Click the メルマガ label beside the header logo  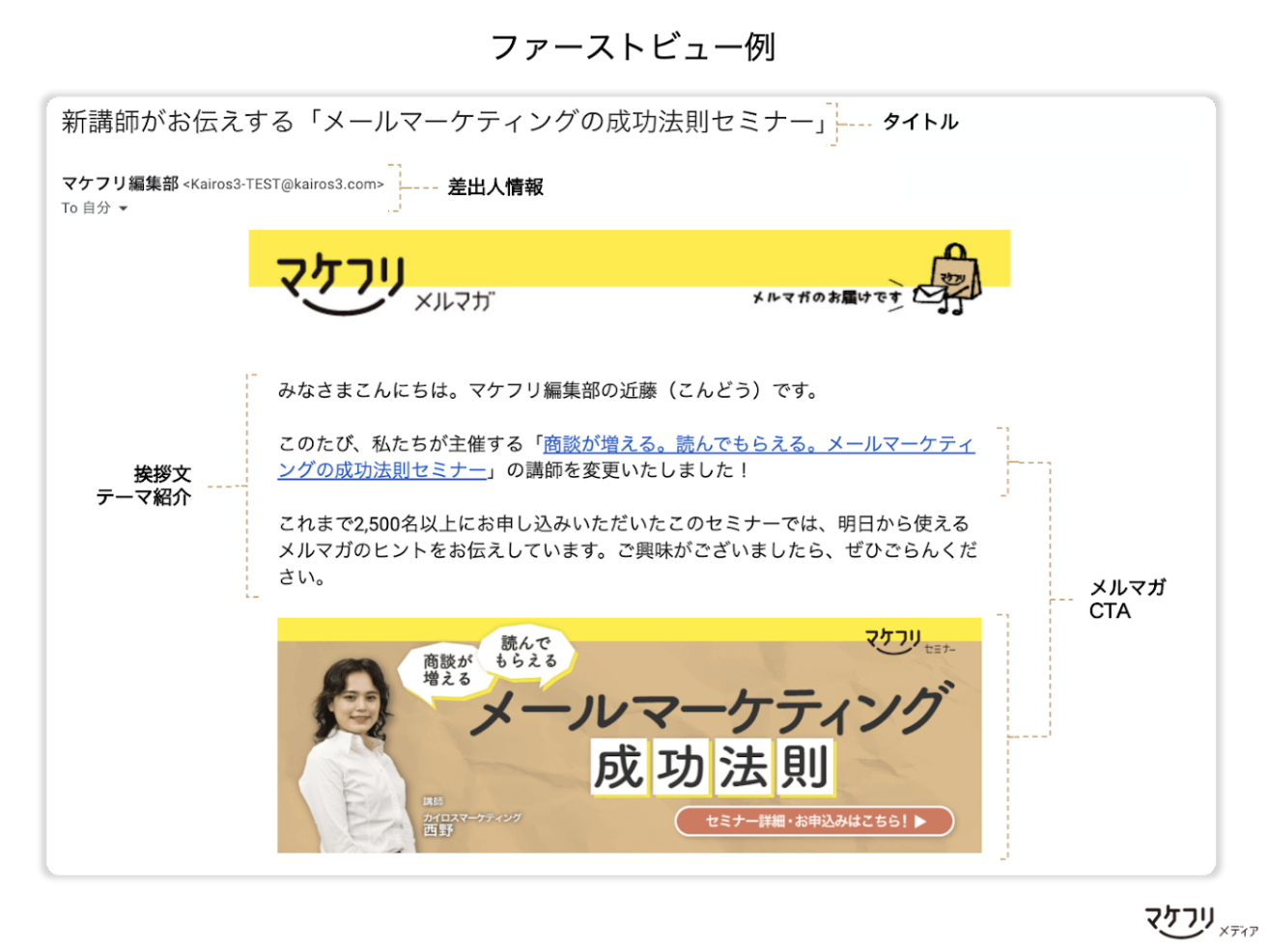pos(454,302)
